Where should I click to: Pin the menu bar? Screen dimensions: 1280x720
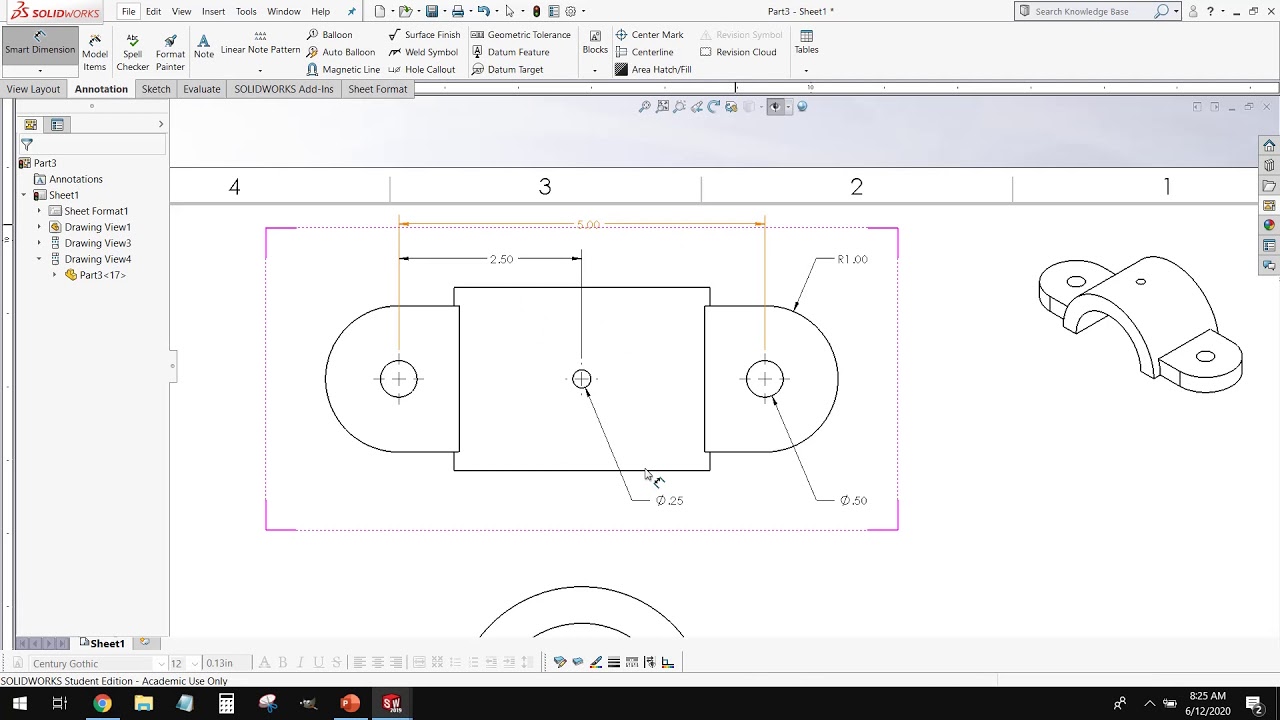click(x=351, y=12)
